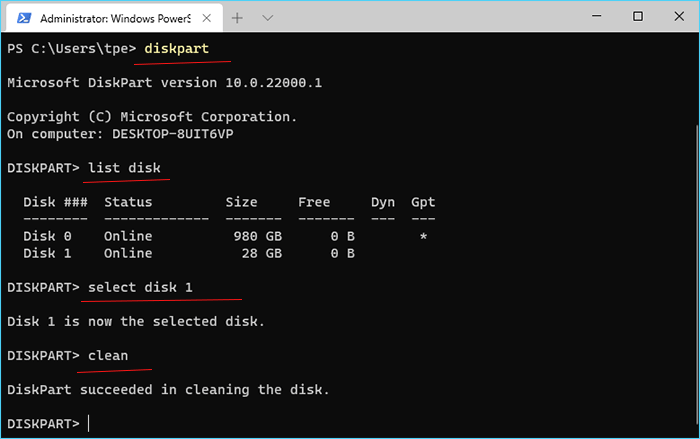The image size is (700, 439).
Task: Click the 'Size' column header
Action: (241, 202)
